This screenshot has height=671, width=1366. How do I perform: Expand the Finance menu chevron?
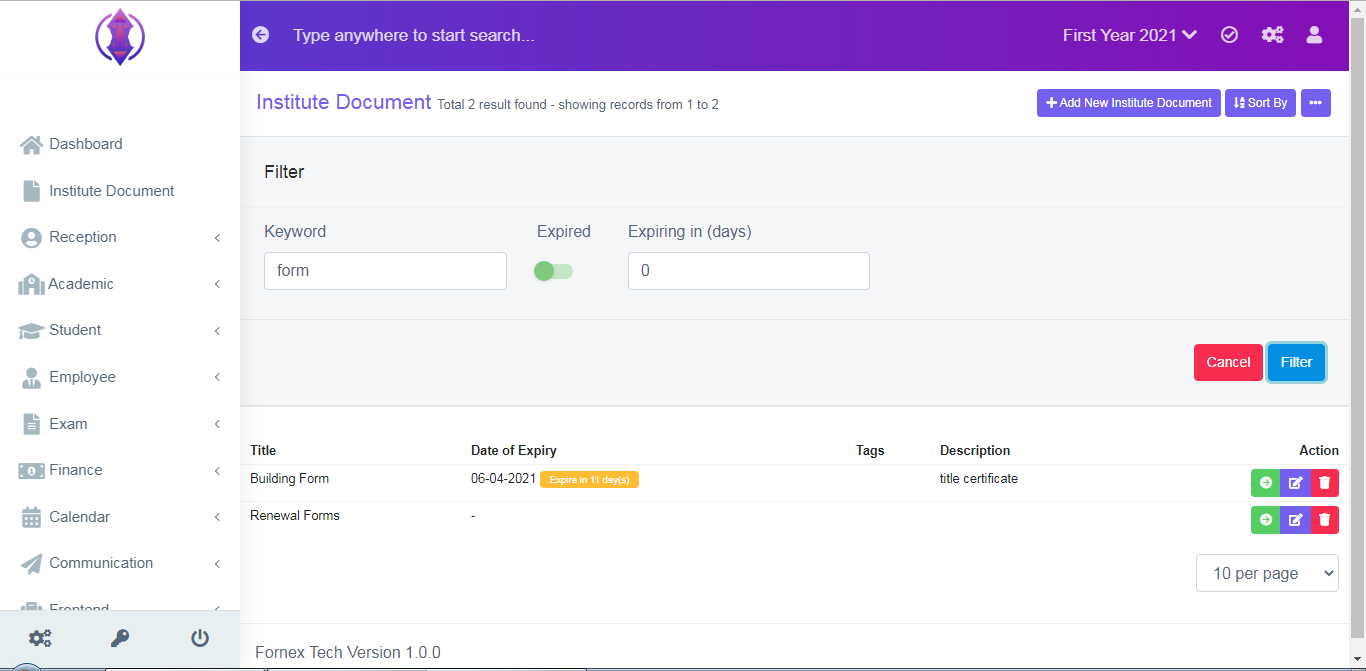point(217,471)
